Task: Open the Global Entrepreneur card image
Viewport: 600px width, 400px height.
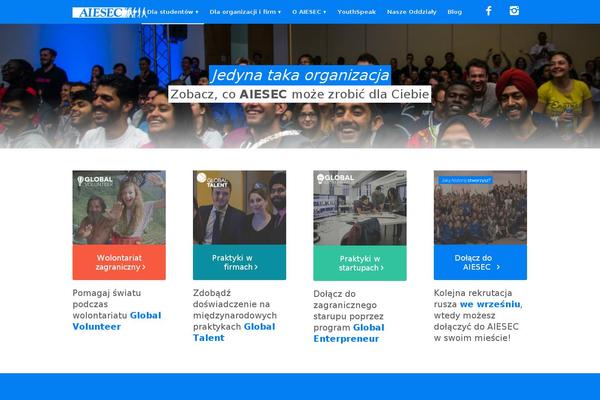Action: pyautogui.click(x=360, y=208)
